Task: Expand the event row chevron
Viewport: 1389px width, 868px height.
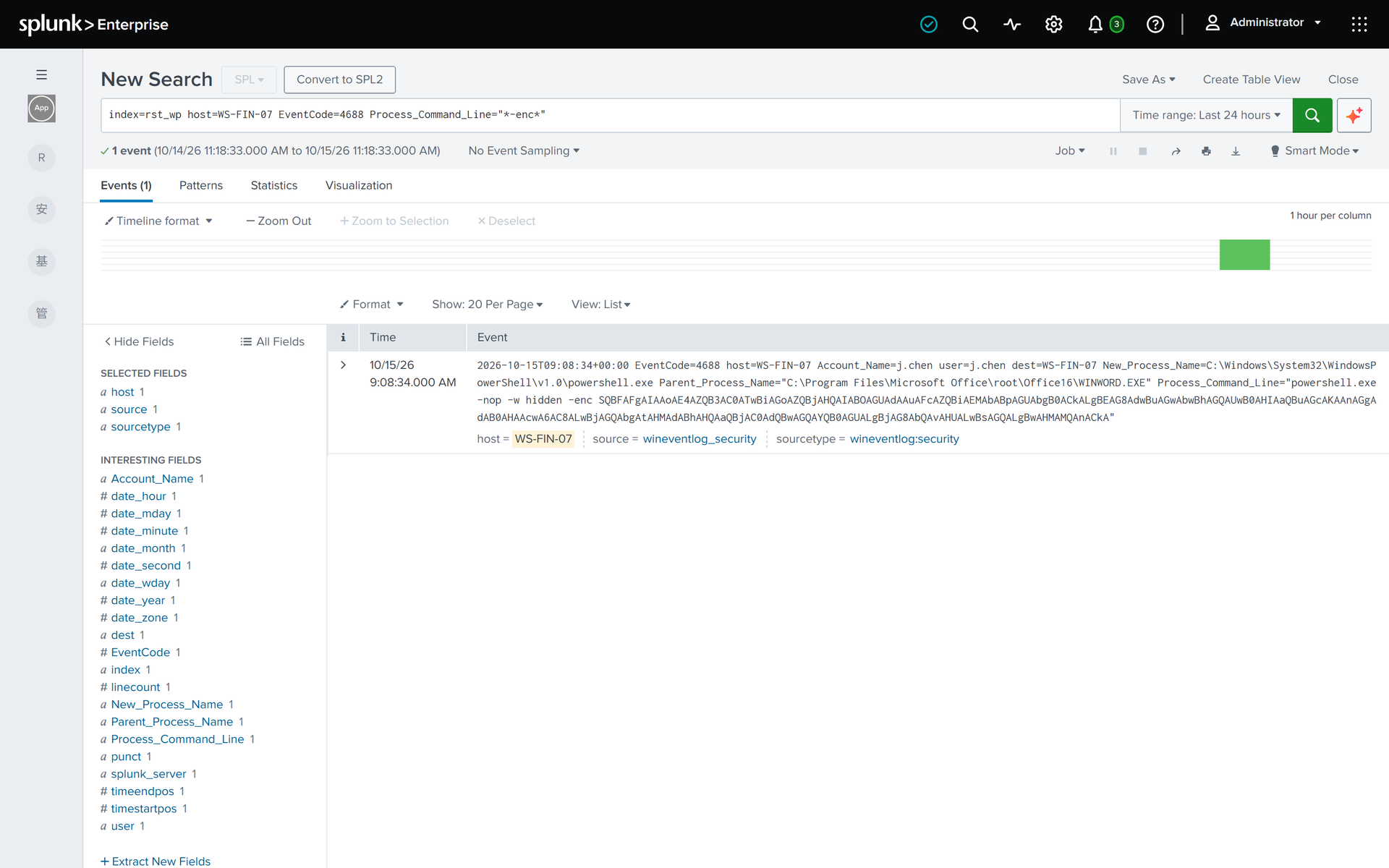Action: tap(343, 365)
